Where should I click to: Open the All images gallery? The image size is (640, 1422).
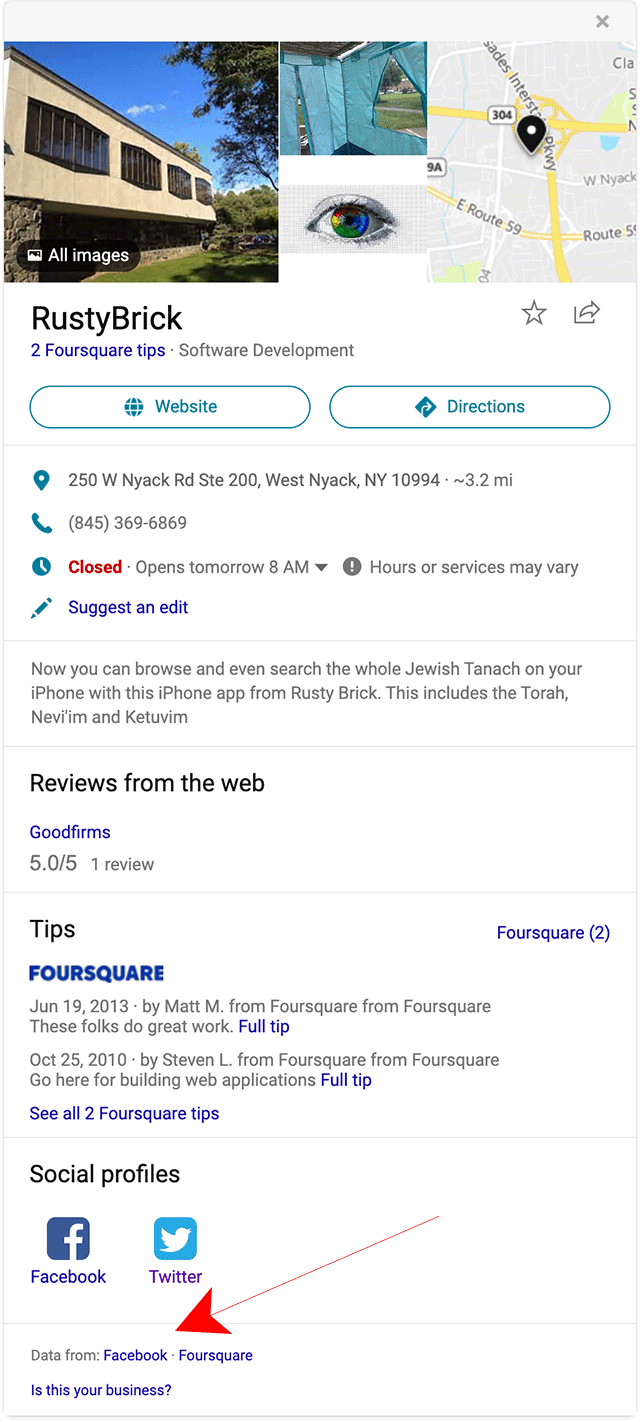79,255
